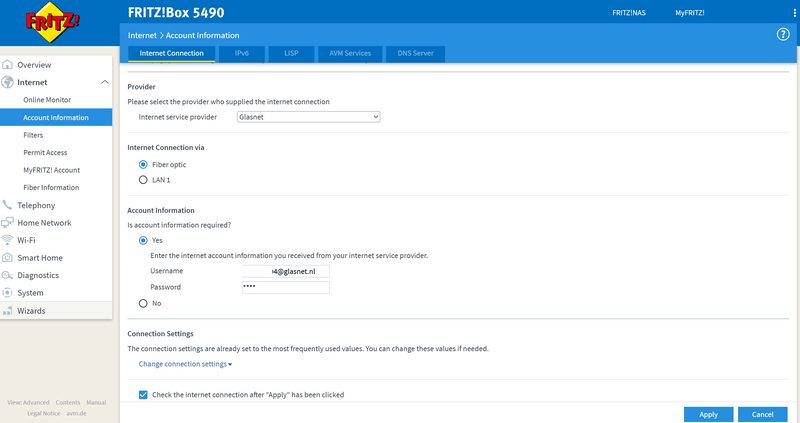
Task: Click the Home Network devices icon
Action: point(7,222)
